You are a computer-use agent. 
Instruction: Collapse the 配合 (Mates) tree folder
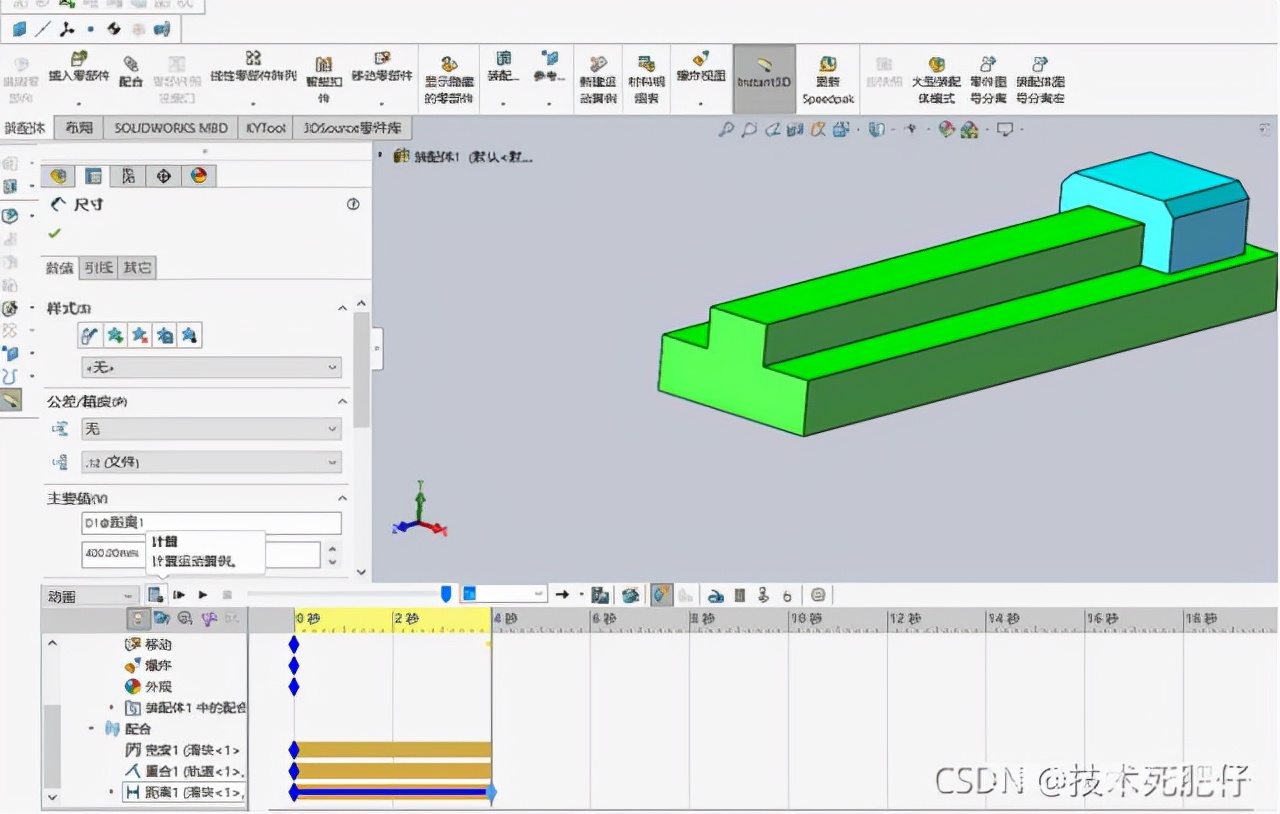coord(91,729)
